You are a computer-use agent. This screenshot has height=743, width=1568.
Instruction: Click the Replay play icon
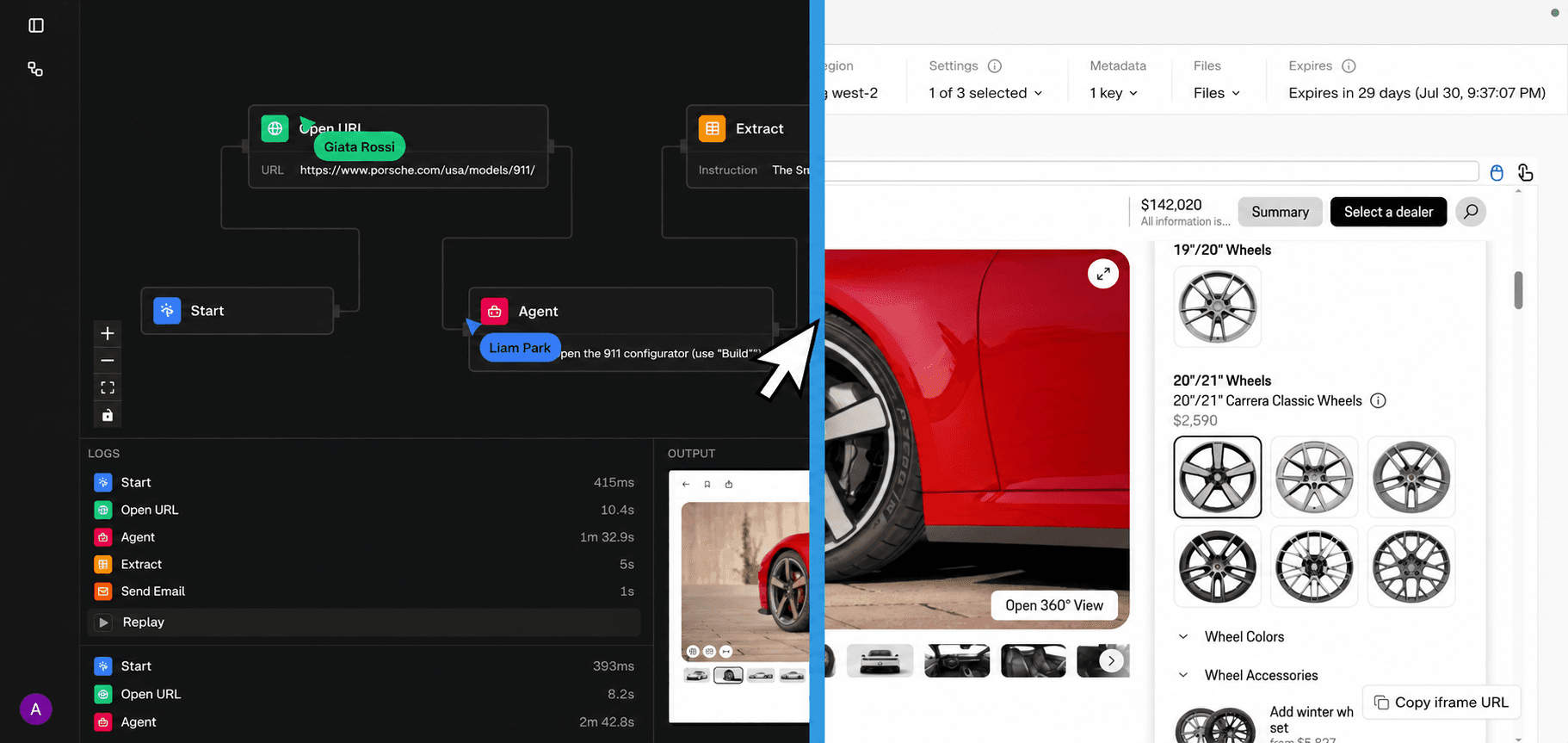point(103,622)
